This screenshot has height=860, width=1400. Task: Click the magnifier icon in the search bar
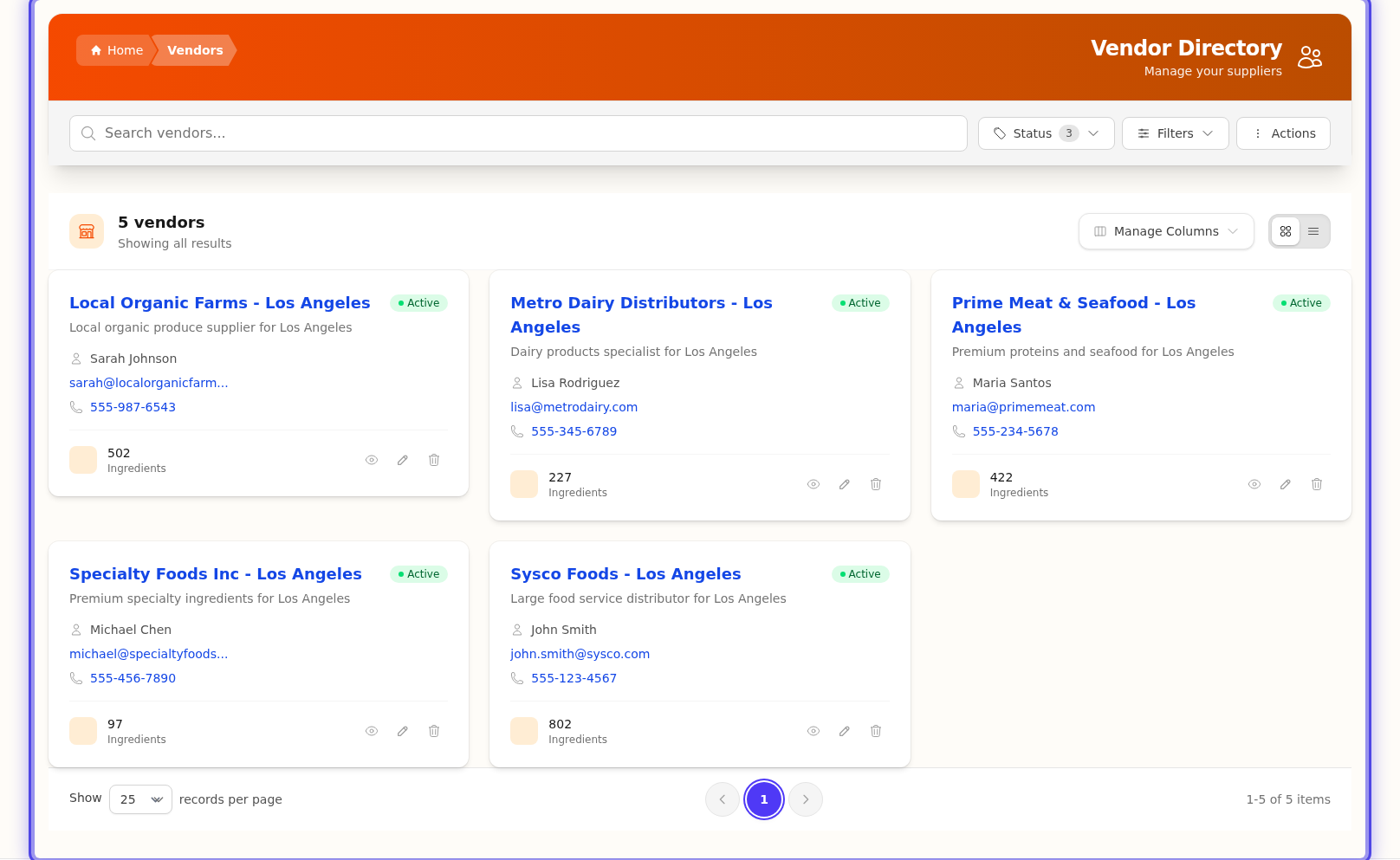[x=88, y=133]
